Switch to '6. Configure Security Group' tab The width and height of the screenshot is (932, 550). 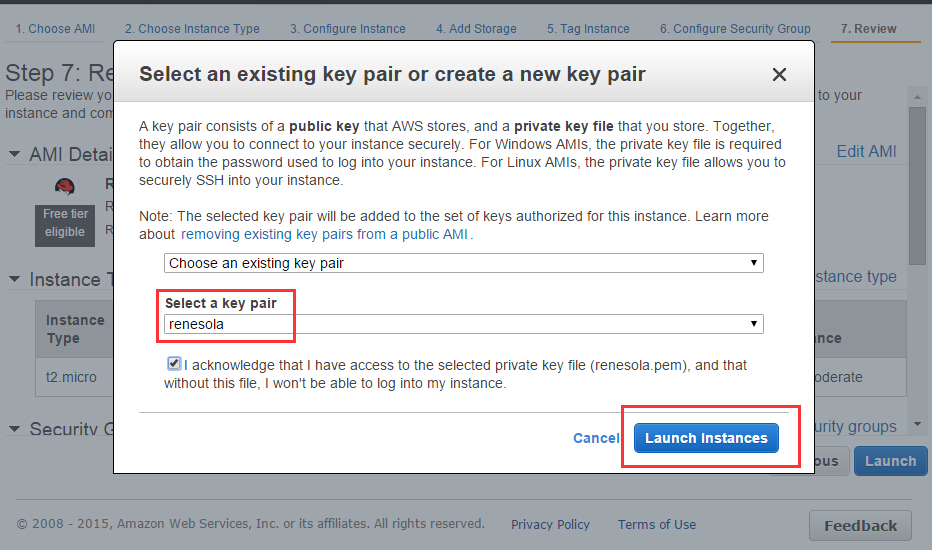[735, 29]
